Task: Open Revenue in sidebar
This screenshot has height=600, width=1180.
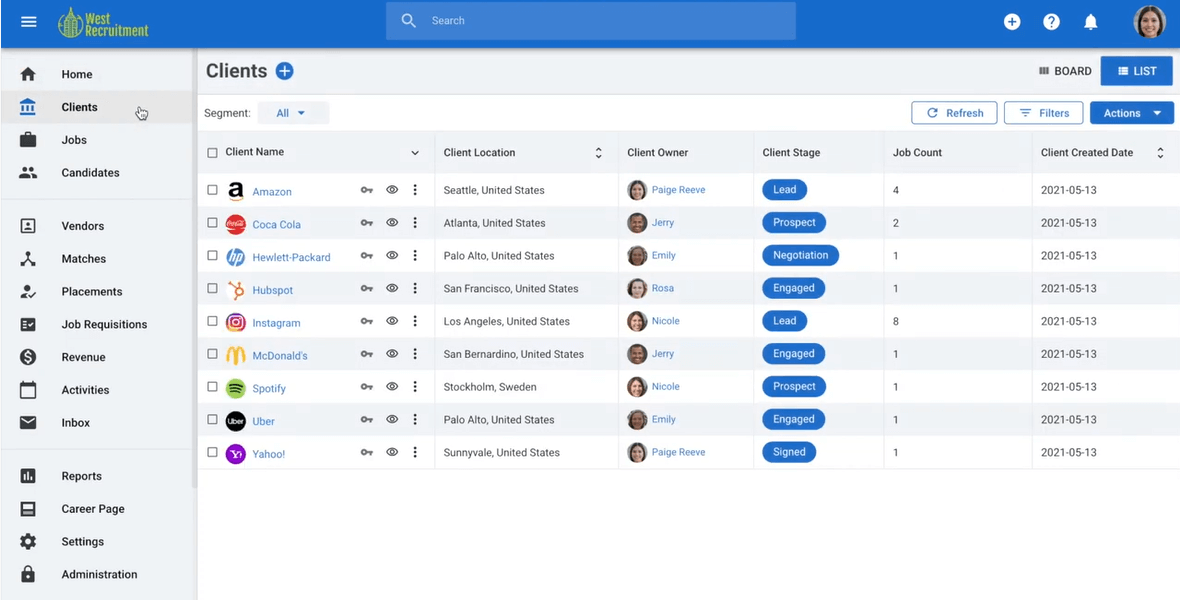Action: [x=98, y=357]
